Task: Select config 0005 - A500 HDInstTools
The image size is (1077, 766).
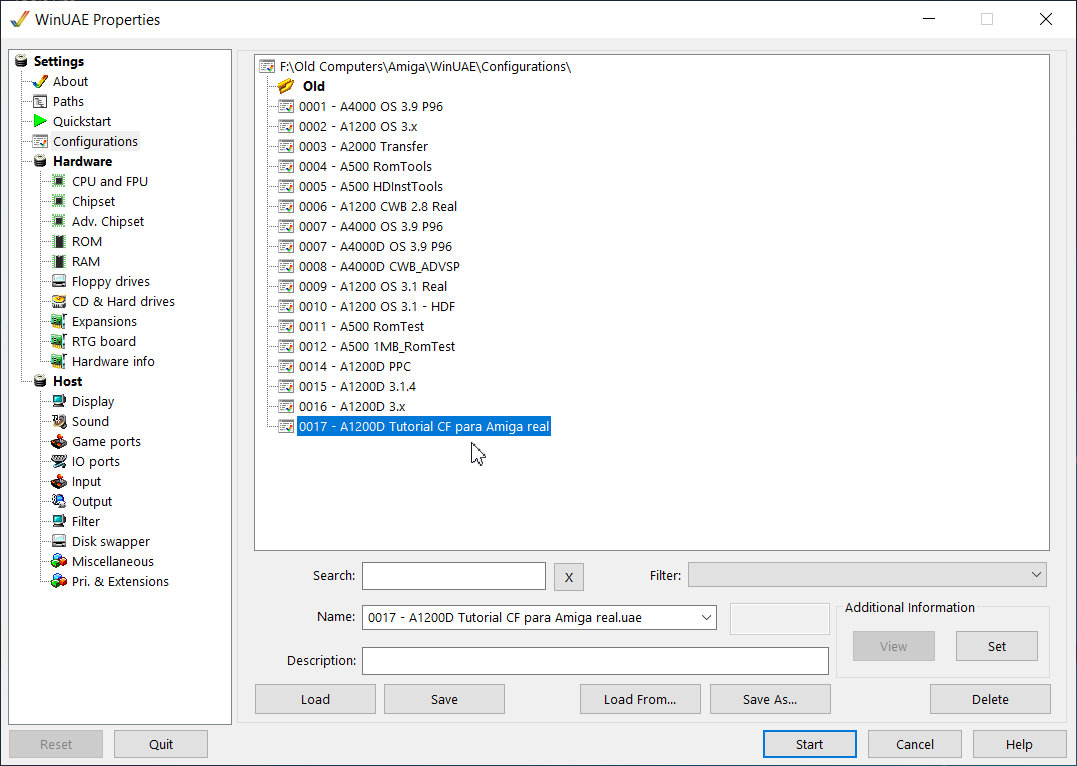Action: tap(371, 186)
